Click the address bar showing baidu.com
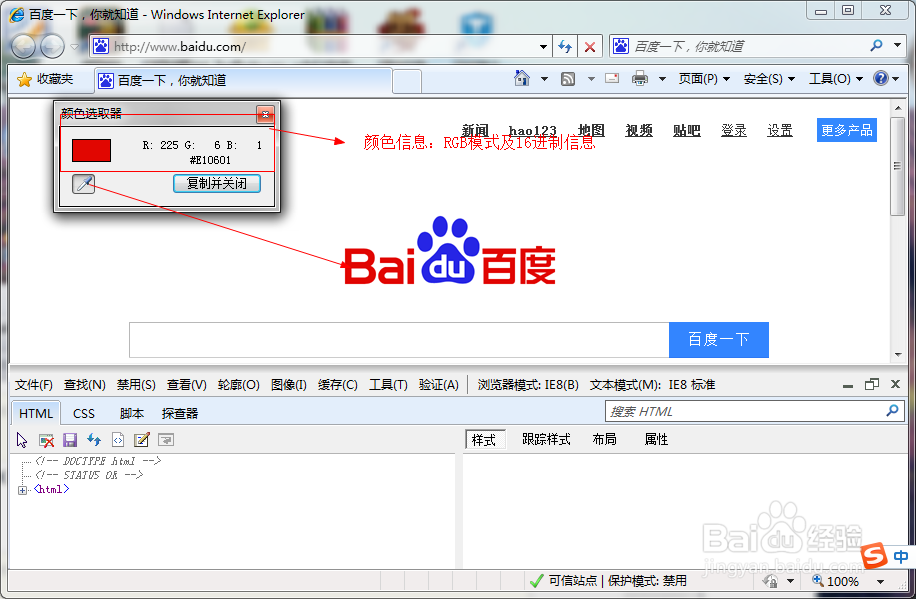This screenshot has height=599, width=916. (x=313, y=46)
